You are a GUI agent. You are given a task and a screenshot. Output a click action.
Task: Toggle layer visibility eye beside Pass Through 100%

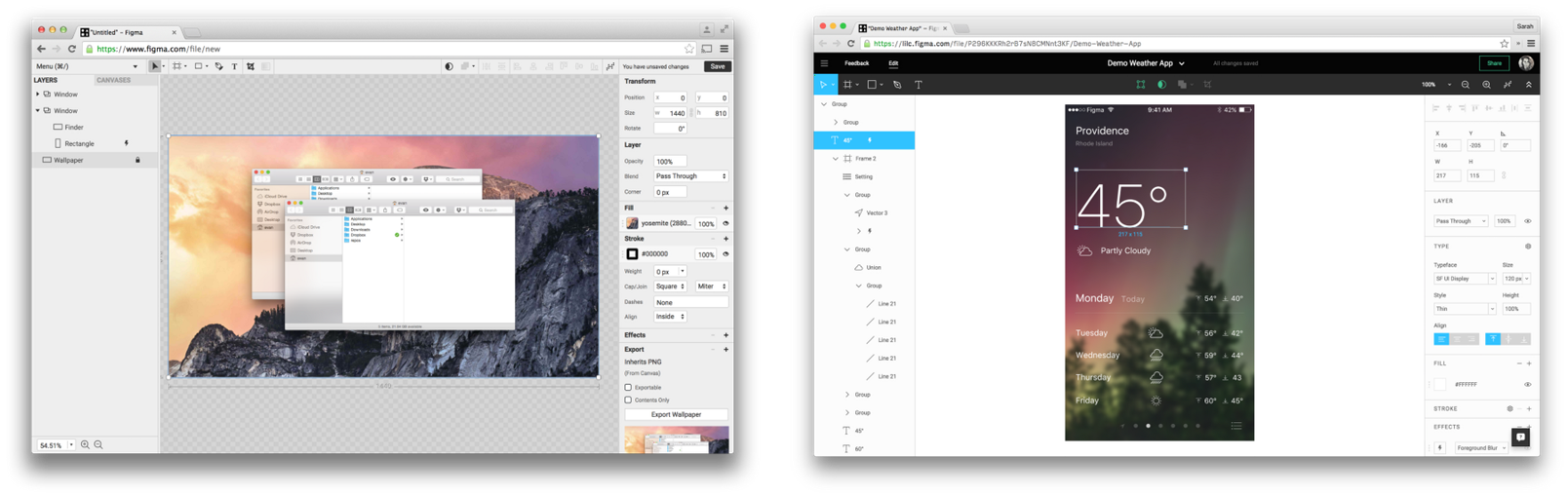coord(1528,221)
